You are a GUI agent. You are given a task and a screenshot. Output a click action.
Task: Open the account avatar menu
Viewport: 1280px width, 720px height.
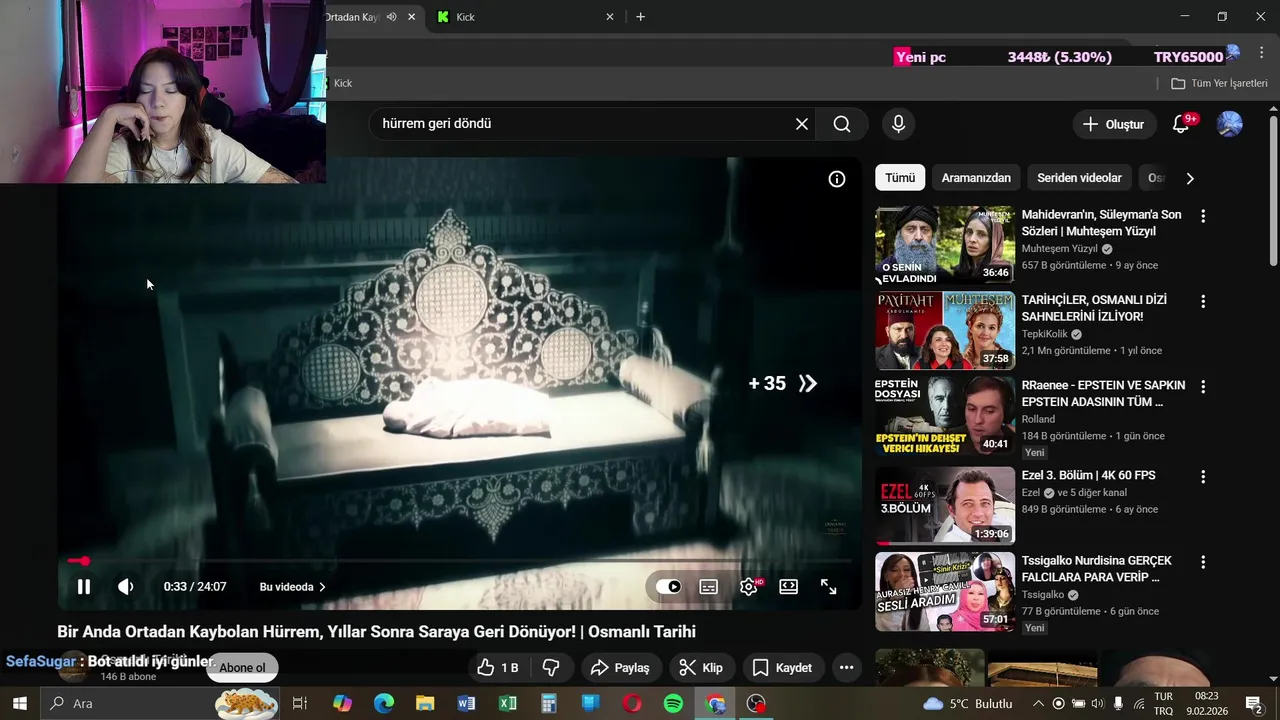(1230, 124)
